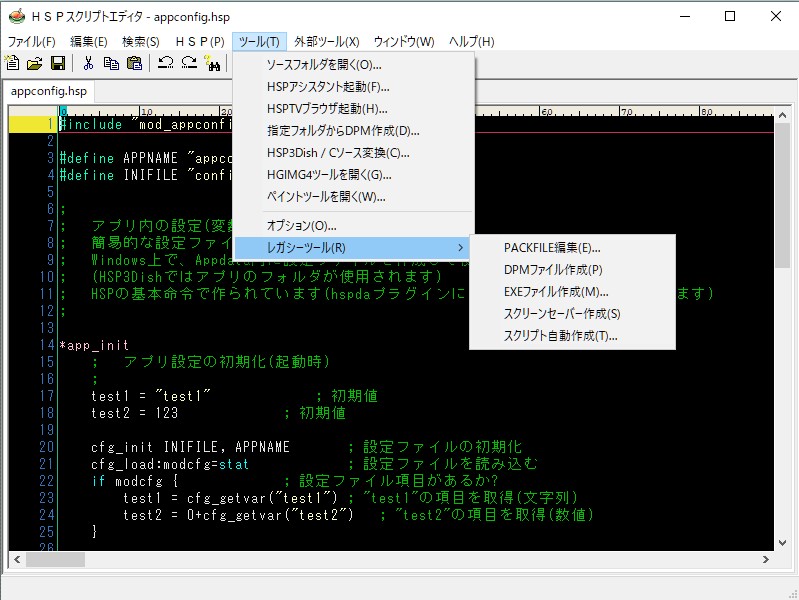
Task: Expand the レガシーツール(R) submenu arrow
Action: (460, 248)
